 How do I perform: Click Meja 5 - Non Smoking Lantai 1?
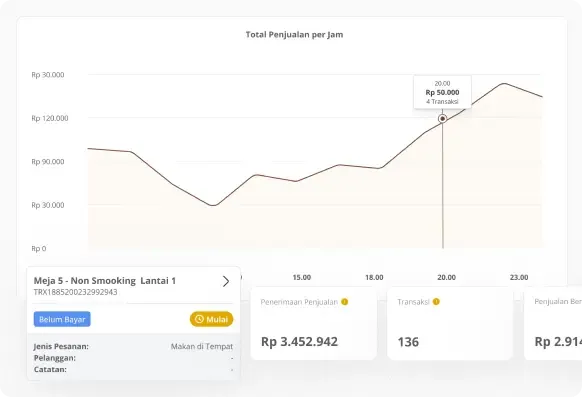(x=105, y=281)
